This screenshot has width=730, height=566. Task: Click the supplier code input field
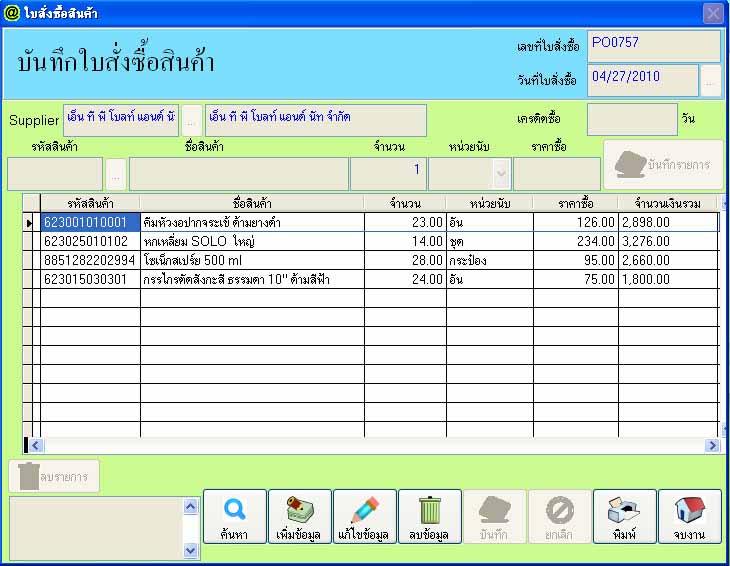pyautogui.click(x=121, y=120)
